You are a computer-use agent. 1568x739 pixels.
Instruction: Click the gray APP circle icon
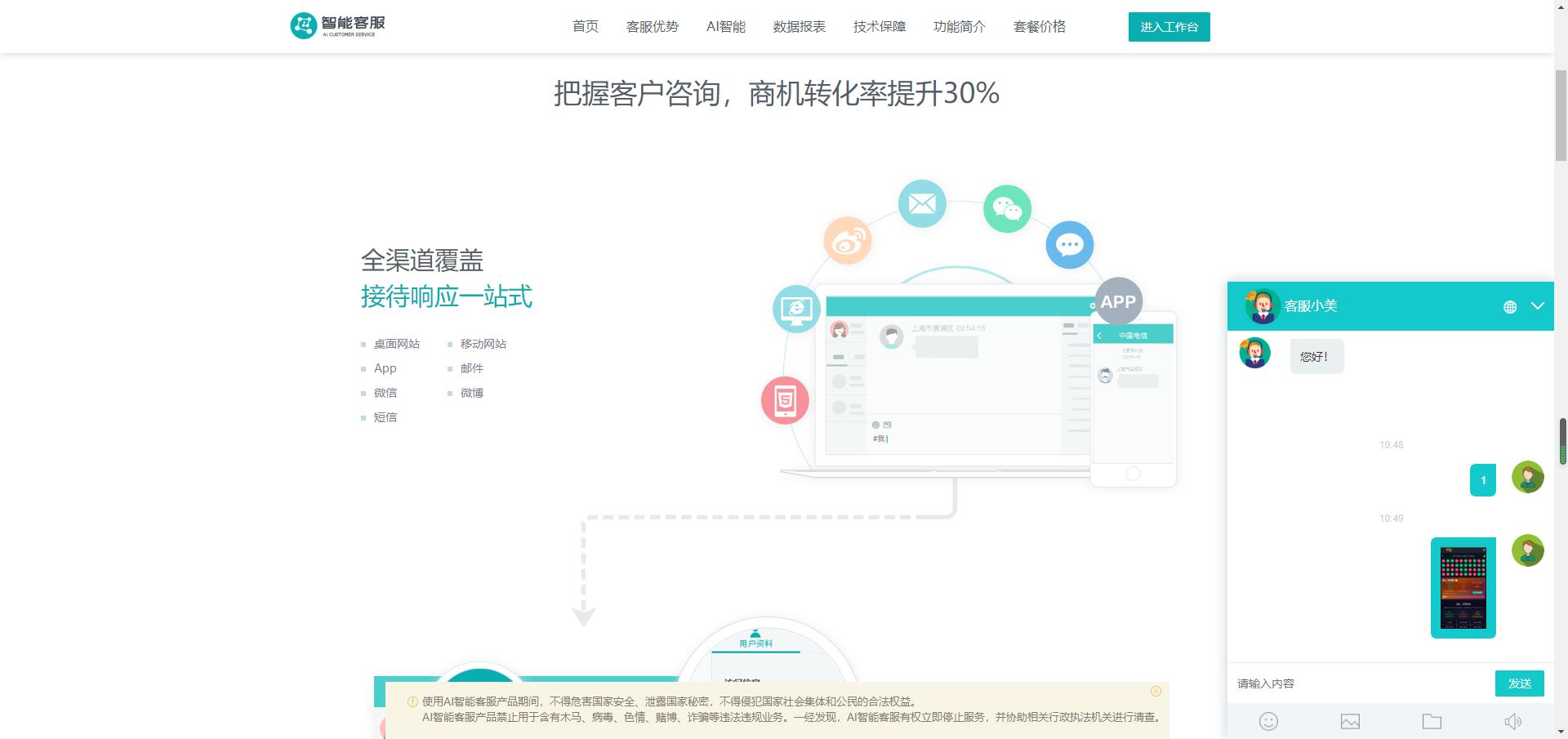click(1118, 301)
